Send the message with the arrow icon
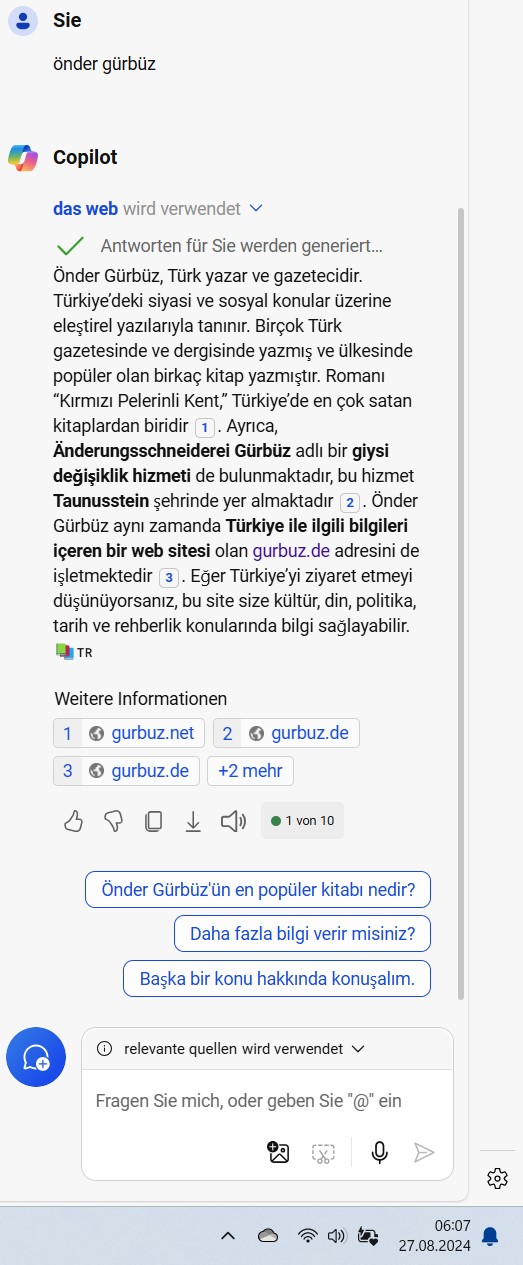Viewport: 523px width, 1265px height. [424, 1152]
